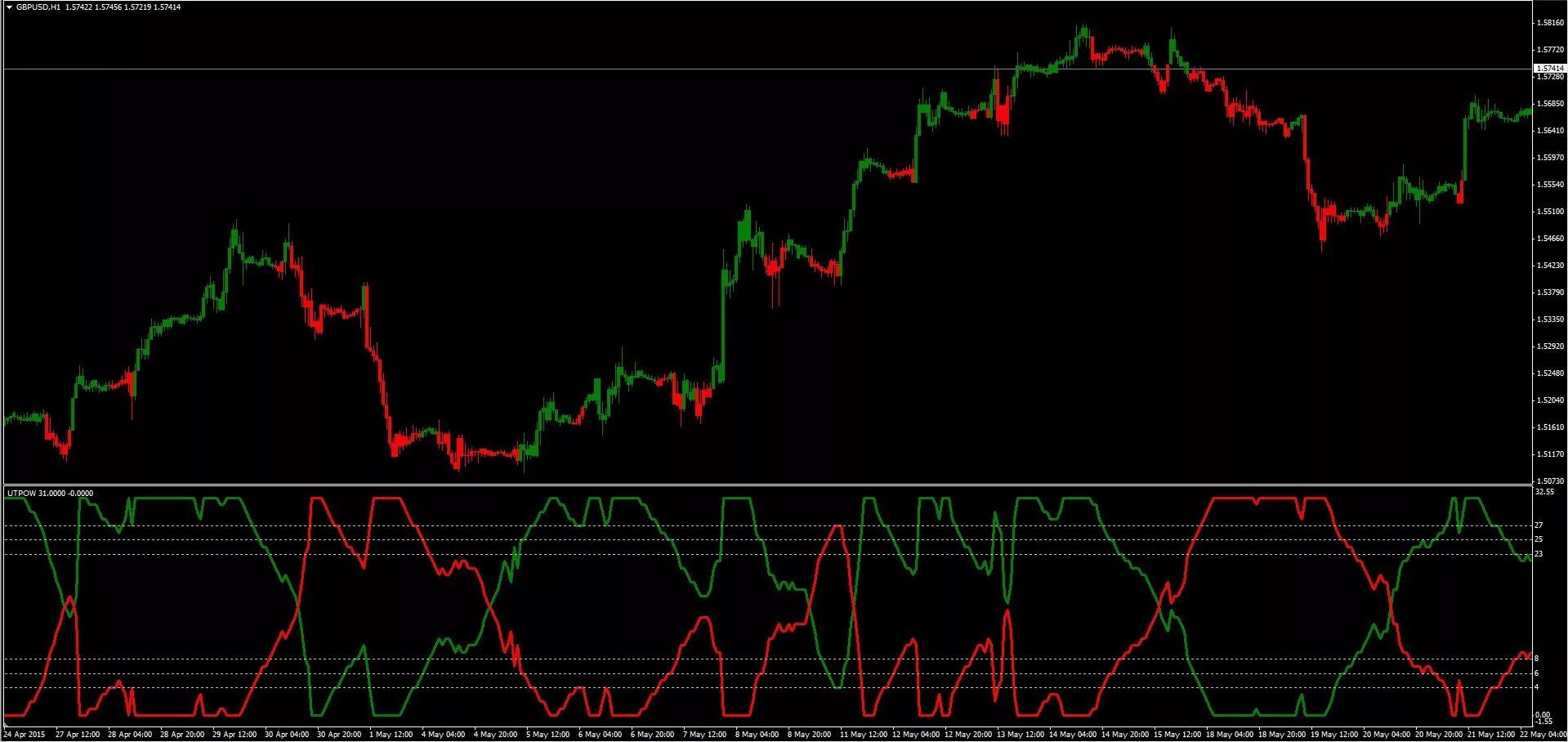Click the 1.52040 price axis label

[x=1551, y=400]
